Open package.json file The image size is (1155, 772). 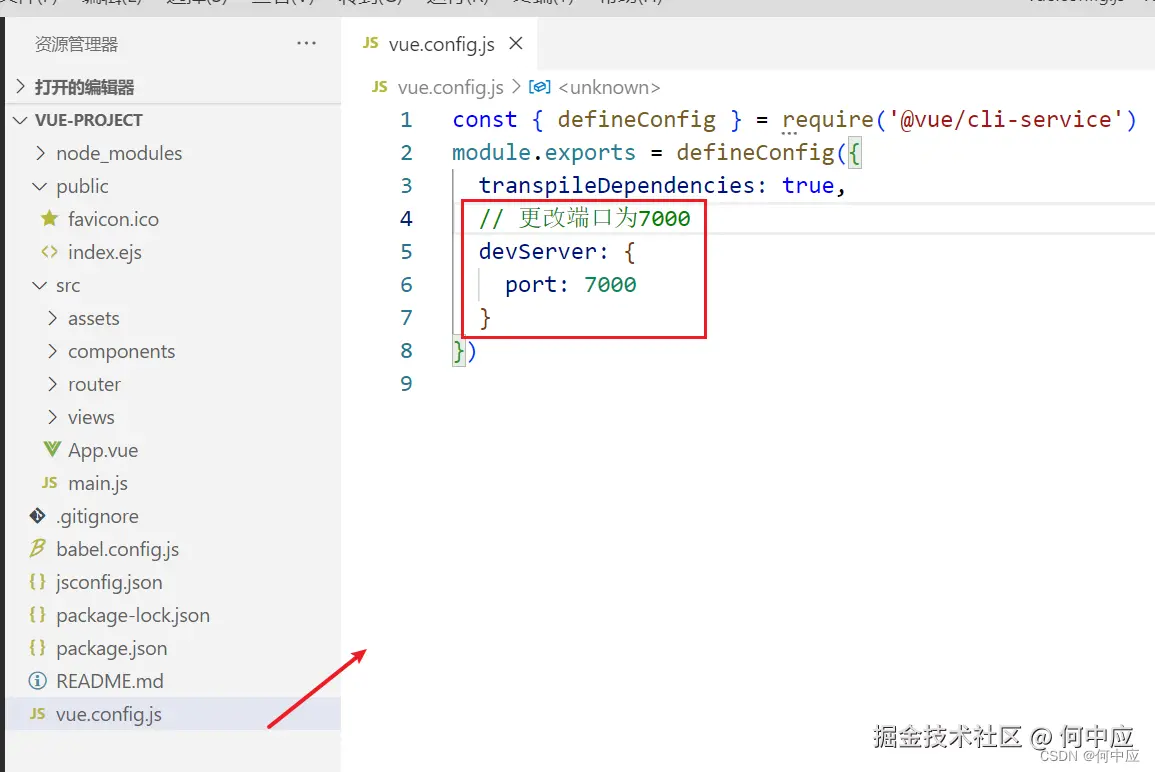coord(112,648)
